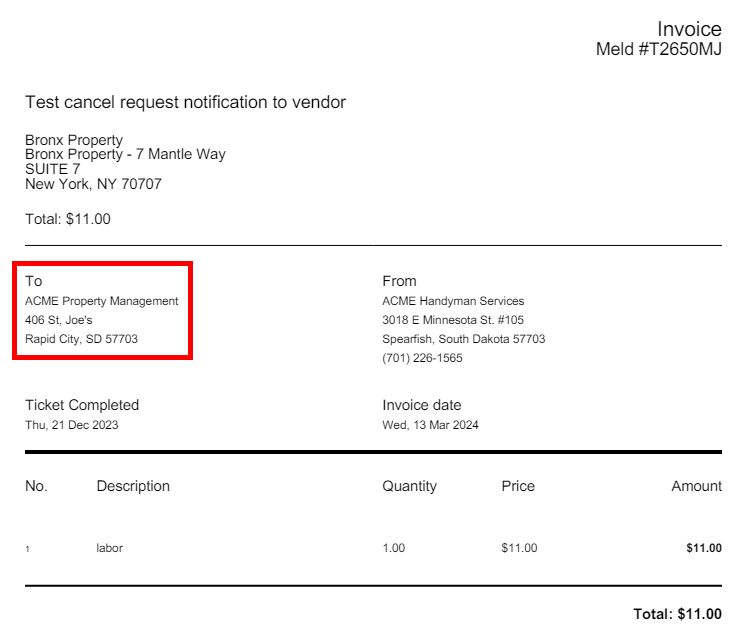Click the ACME Property Management recipient name

pos(101,301)
